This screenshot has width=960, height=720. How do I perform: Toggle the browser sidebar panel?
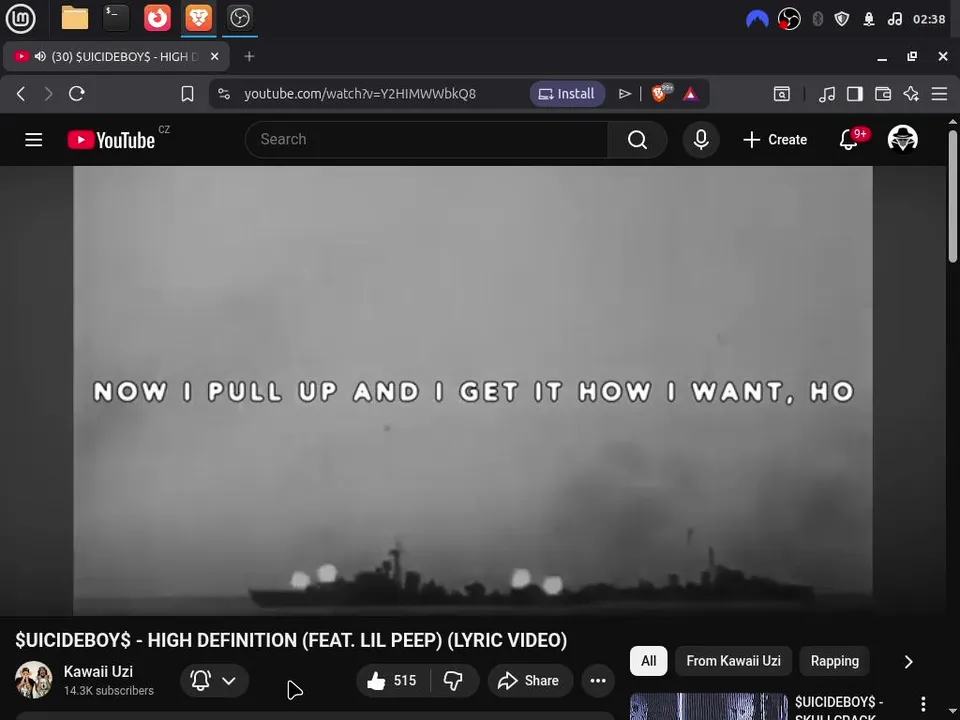pyautogui.click(x=855, y=94)
